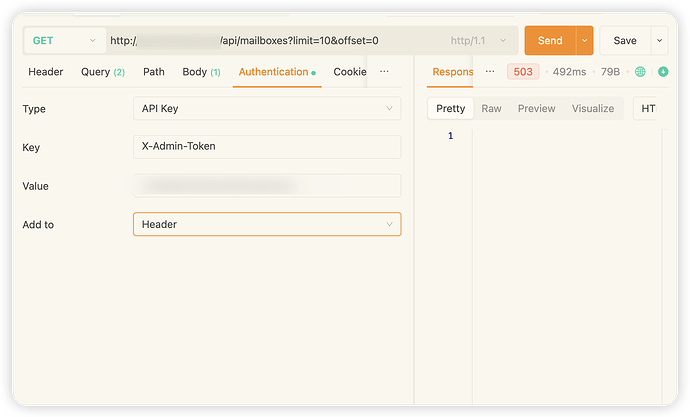Switch to the Path tab
This screenshot has width=690, height=417.
pos(154,72)
